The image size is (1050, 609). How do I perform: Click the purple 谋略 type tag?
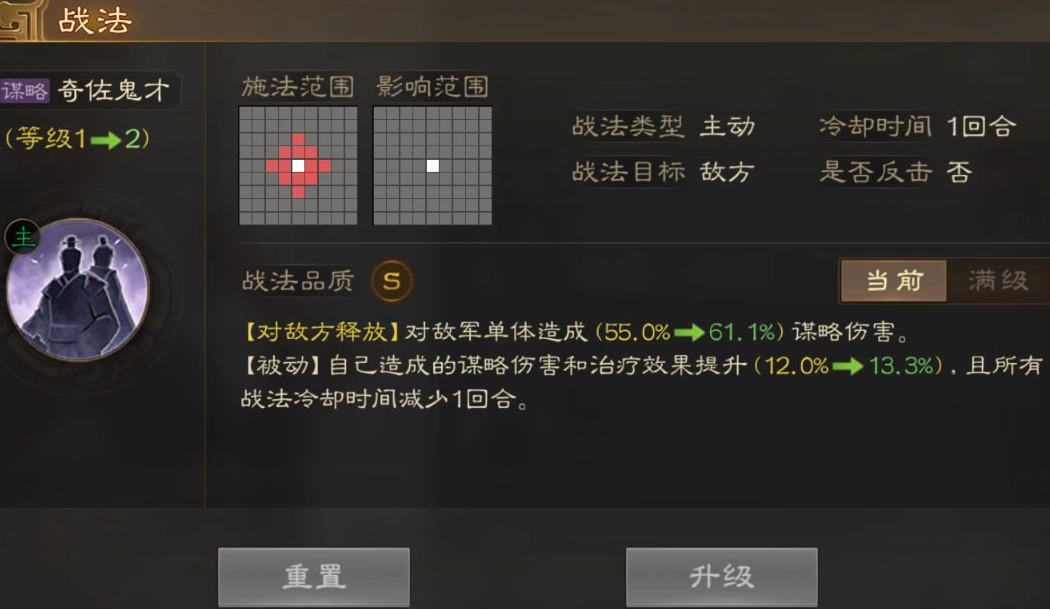[25, 90]
